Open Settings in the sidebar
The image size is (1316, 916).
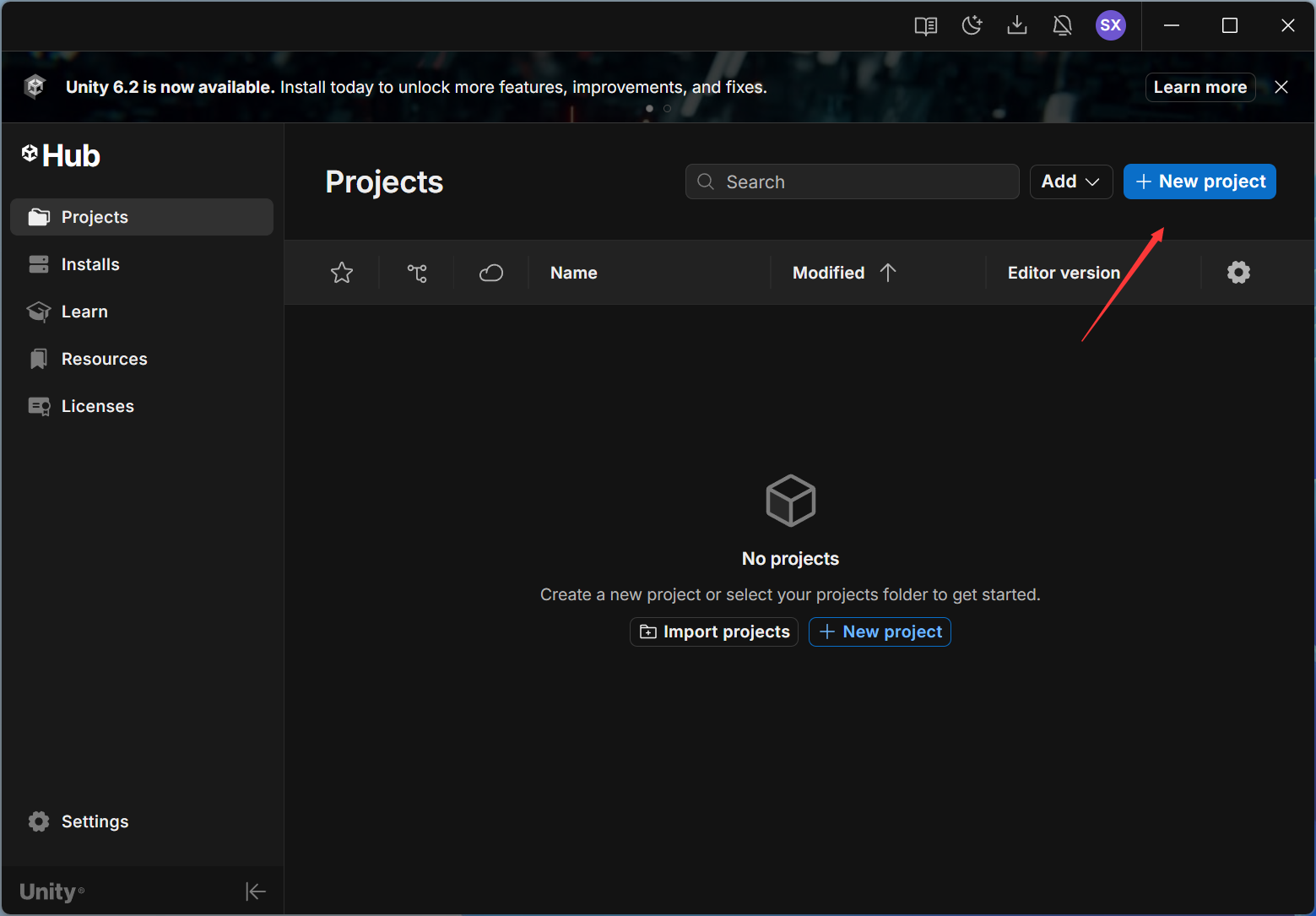tap(142, 821)
